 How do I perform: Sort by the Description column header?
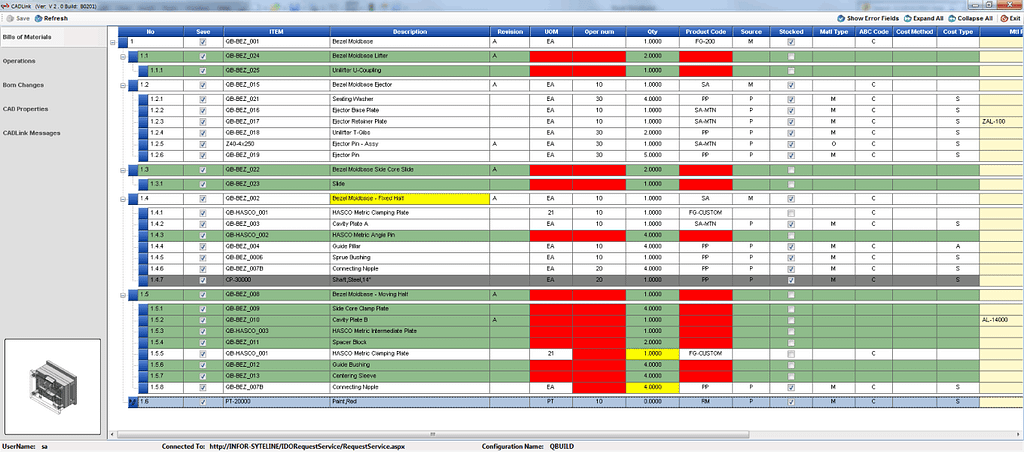410,31
